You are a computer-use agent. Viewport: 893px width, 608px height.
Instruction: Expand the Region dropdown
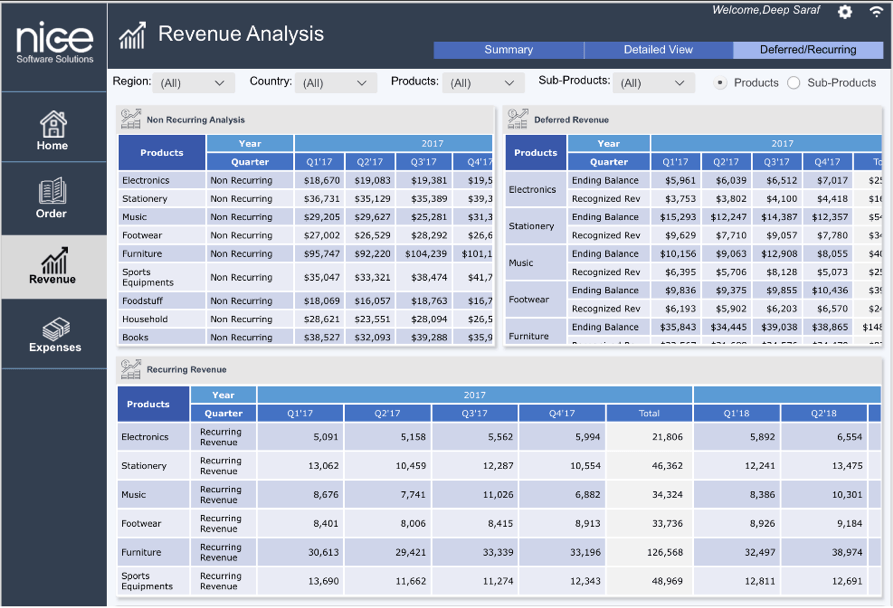click(x=194, y=83)
